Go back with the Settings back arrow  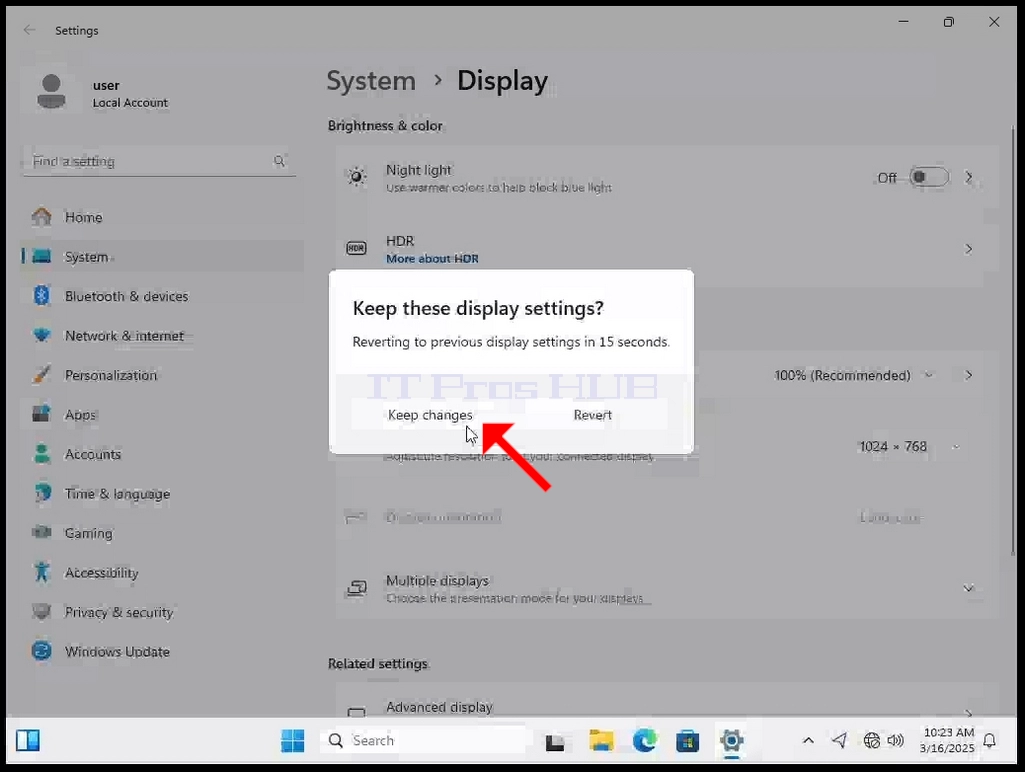(x=29, y=30)
